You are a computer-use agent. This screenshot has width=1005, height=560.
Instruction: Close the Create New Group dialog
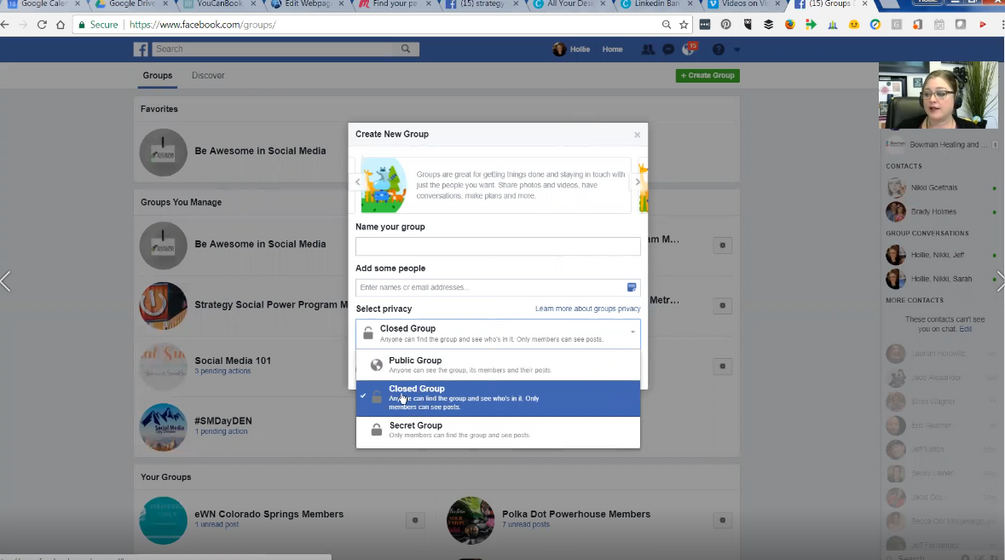(637, 135)
